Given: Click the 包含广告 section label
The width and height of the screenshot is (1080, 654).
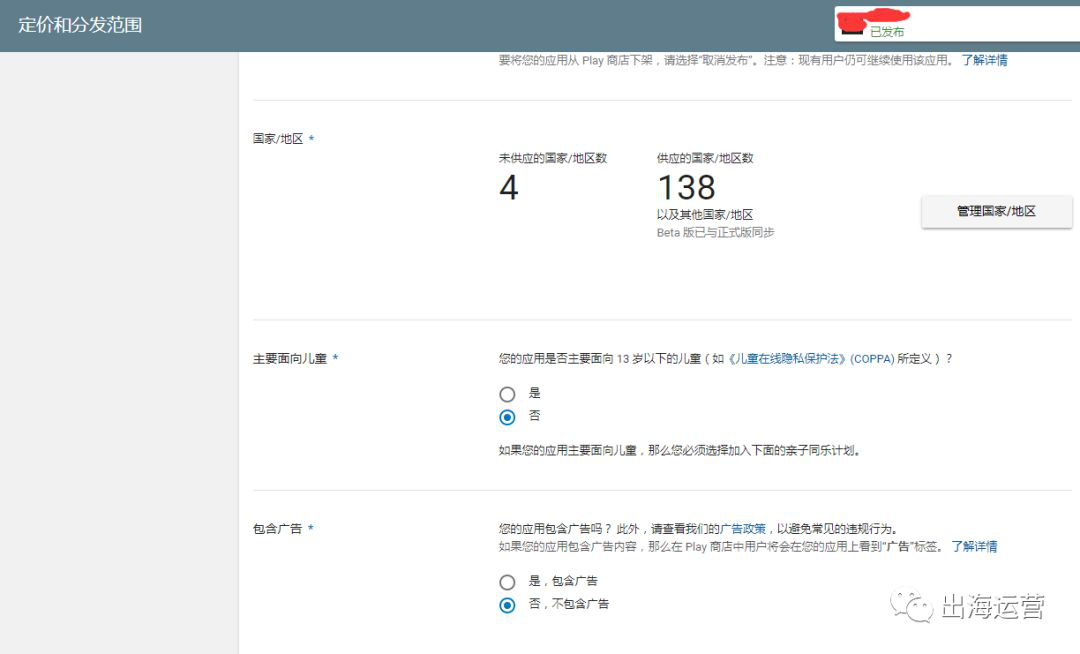Looking at the screenshot, I should point(278,529).
